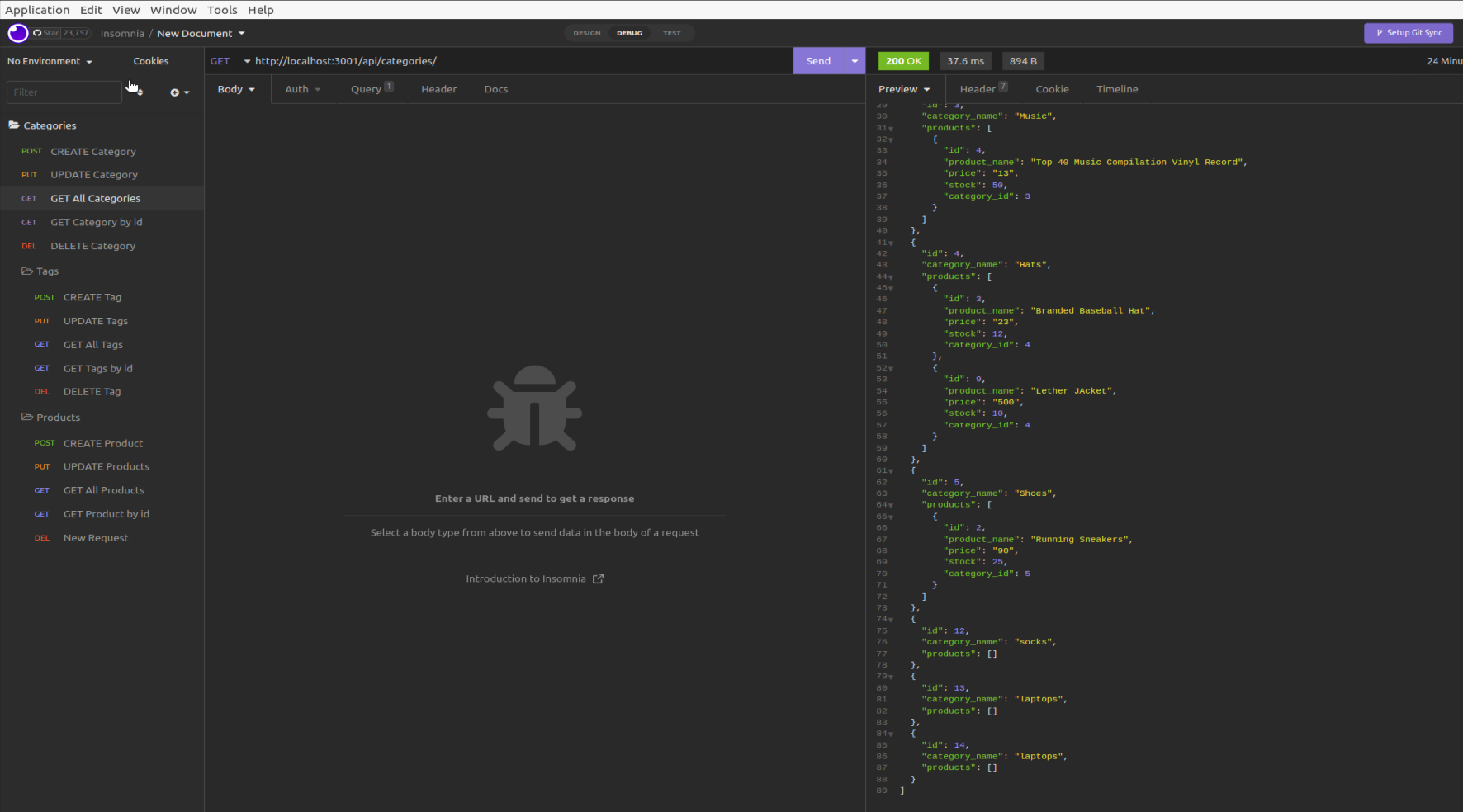Viewport: 1463px width, 812px height.
Task: Open the Application menu
Action: 37,10
